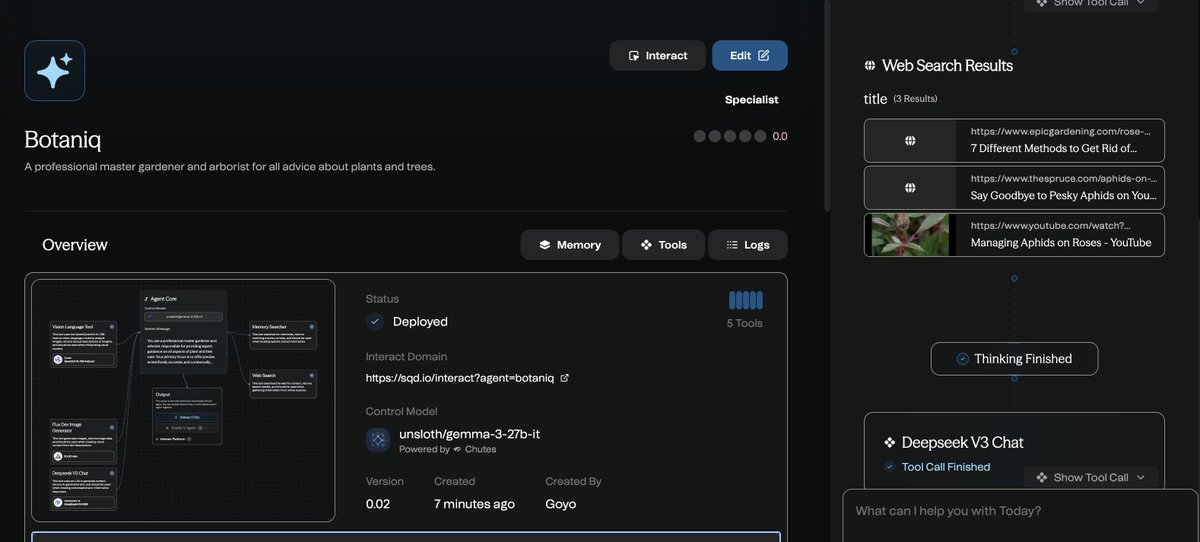The width and height of the screenshot is (1200, 542).
Task: Click the '(3 Results)' count text
Action: coord(916,99)
